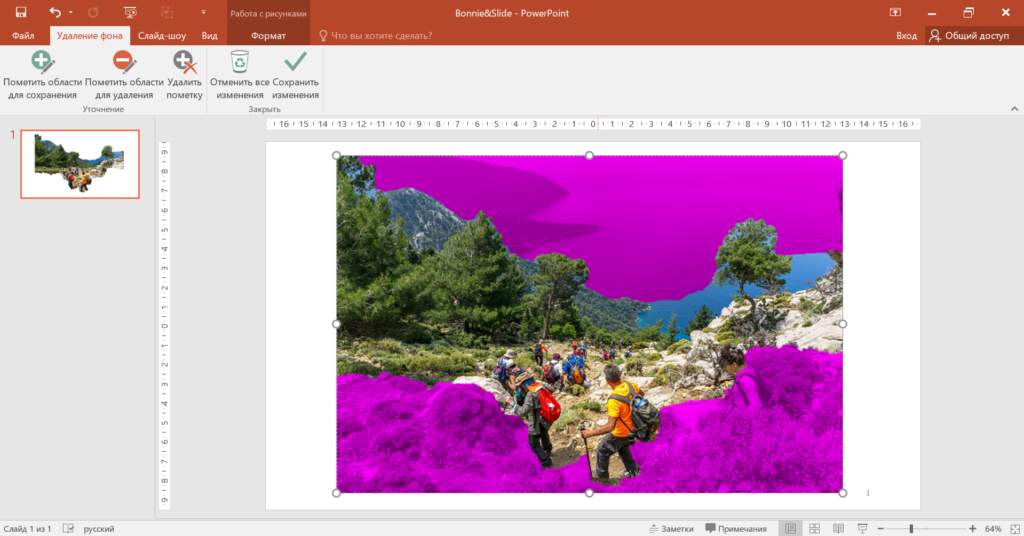Discard all changes with recycle bin icon
Image resolution: width=1024 pixels, height=536 pixels.
[240, 75]
